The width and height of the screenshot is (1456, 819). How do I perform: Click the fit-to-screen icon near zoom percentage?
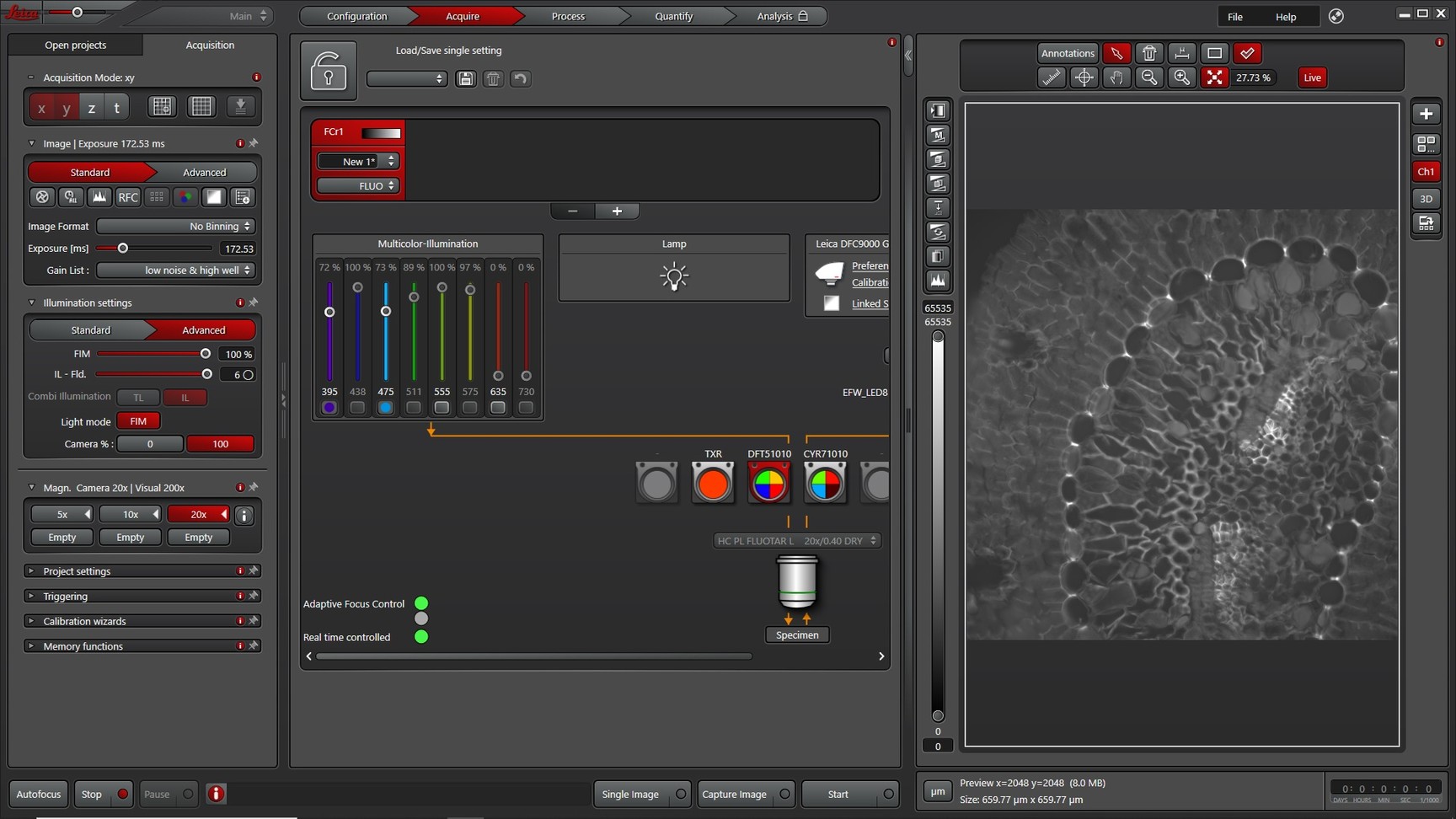[1214, 78]
